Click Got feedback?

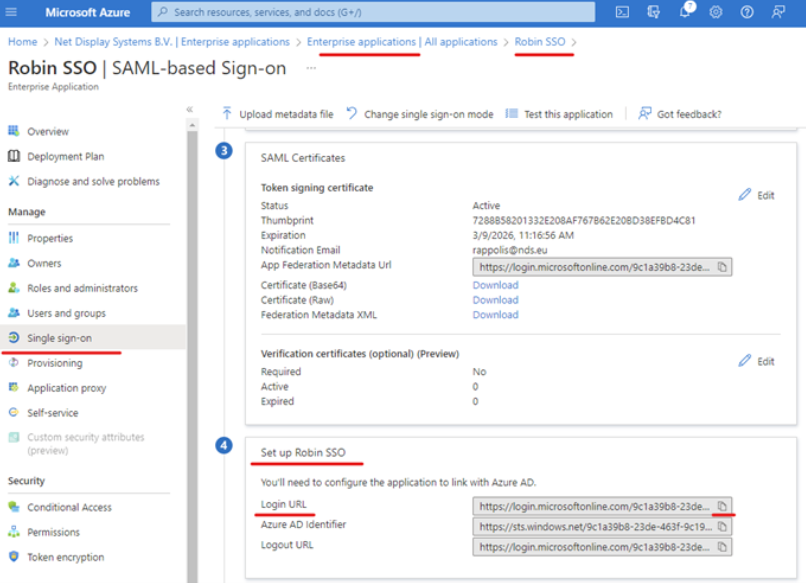680,114
